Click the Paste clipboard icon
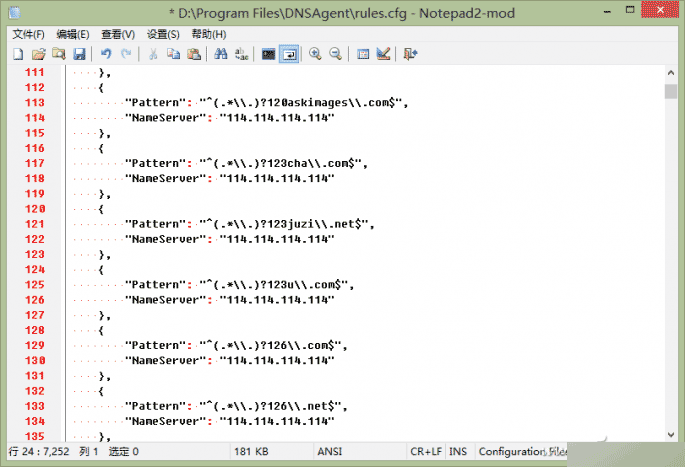The width and height of the screenshot is (685, 467). tap(194, 54)
